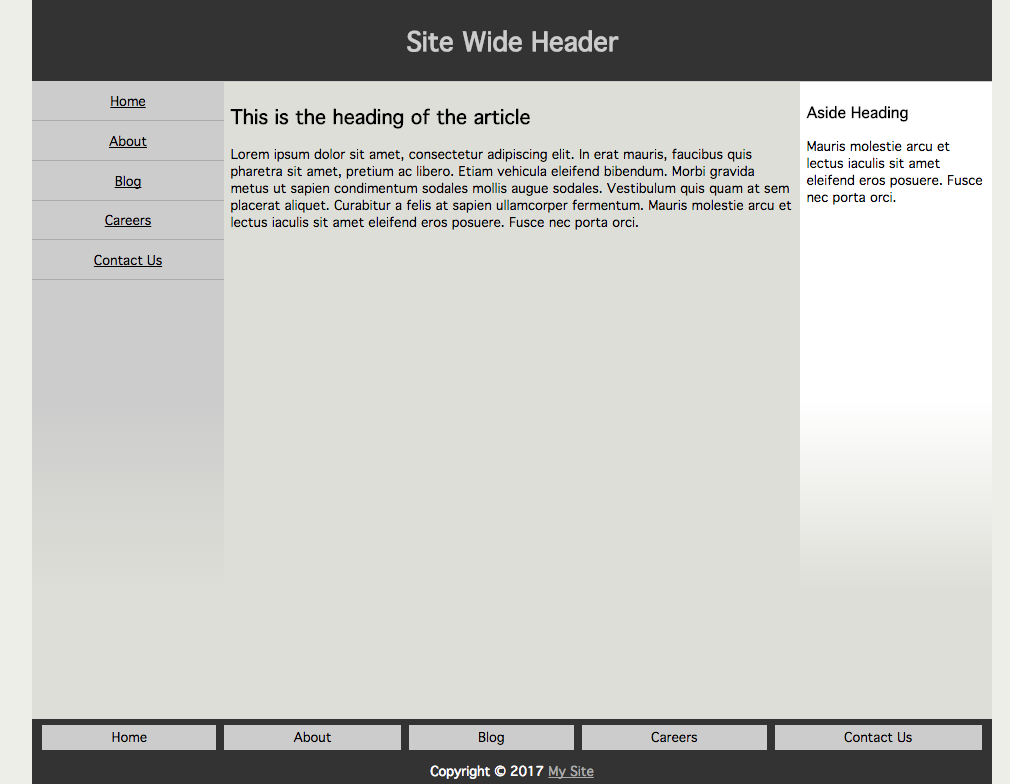
Task: Click the Site Wide Header title
Action: click(512, 42)
